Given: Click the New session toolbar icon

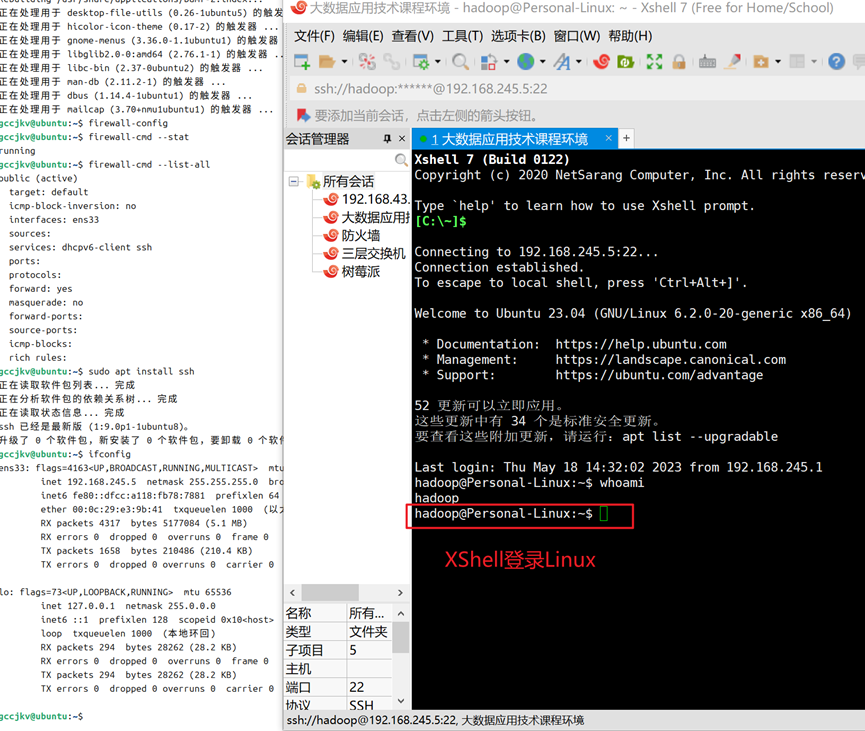Looking at the screenshot, I should click(x=302, y=62).
